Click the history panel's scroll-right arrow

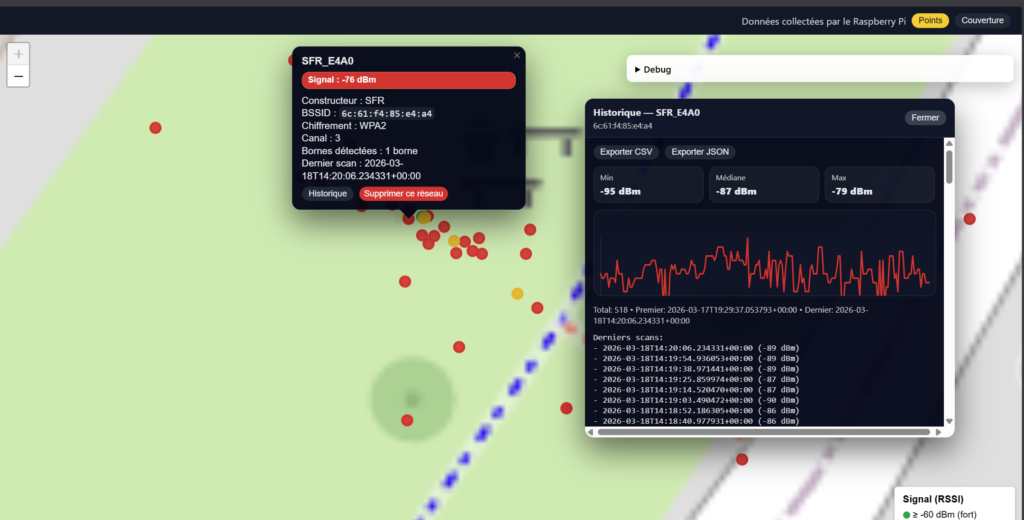tap(938, 432)
